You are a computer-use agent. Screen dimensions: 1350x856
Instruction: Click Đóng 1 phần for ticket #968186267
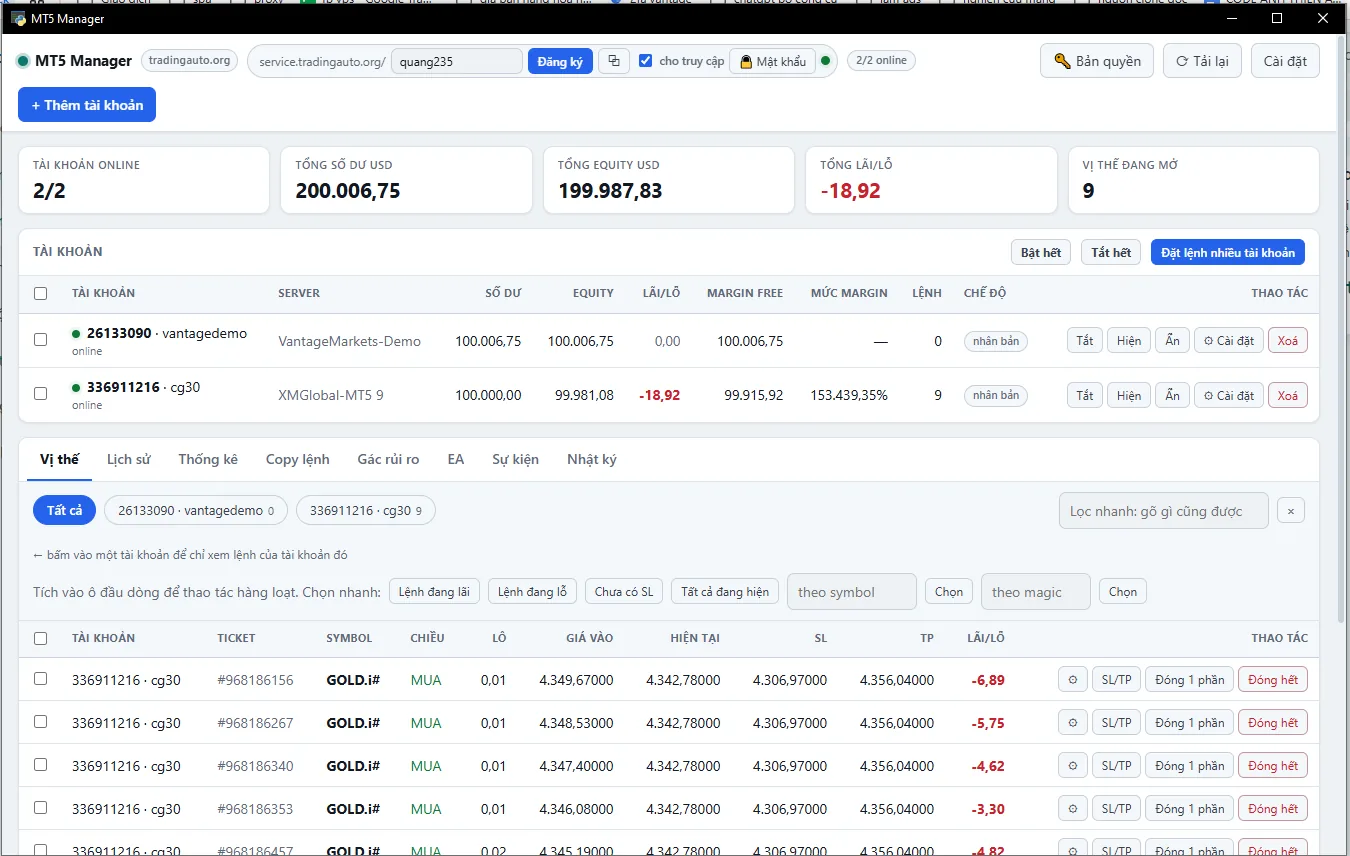tap(1189, 723)
